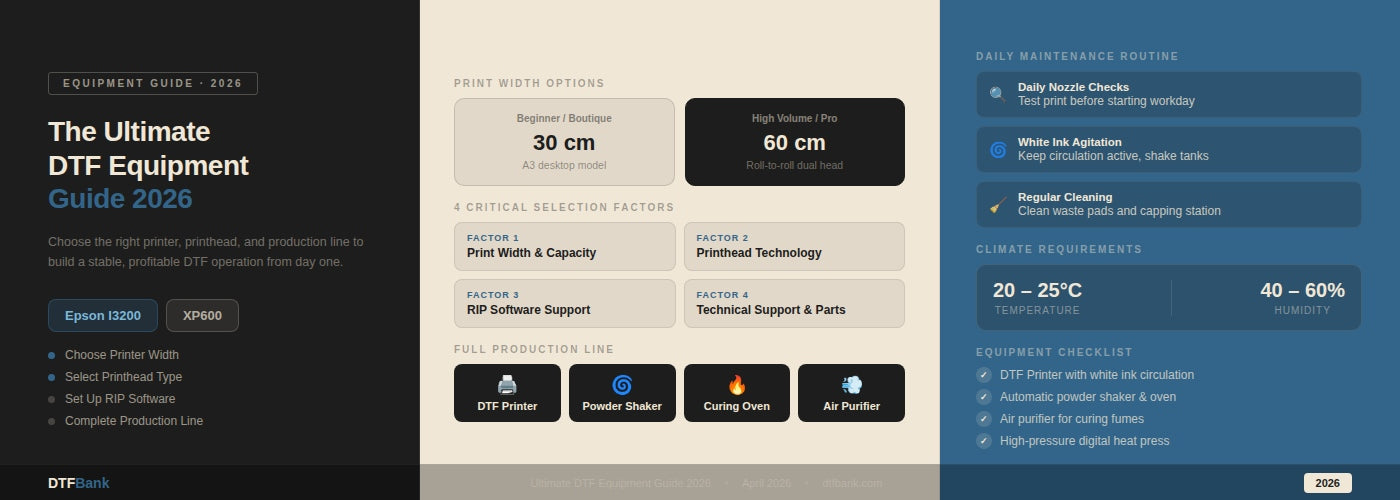The height and width of the screenshot is (500, 1400).
Task: Click the HUMIDITY label
Action: point(1302,310)
